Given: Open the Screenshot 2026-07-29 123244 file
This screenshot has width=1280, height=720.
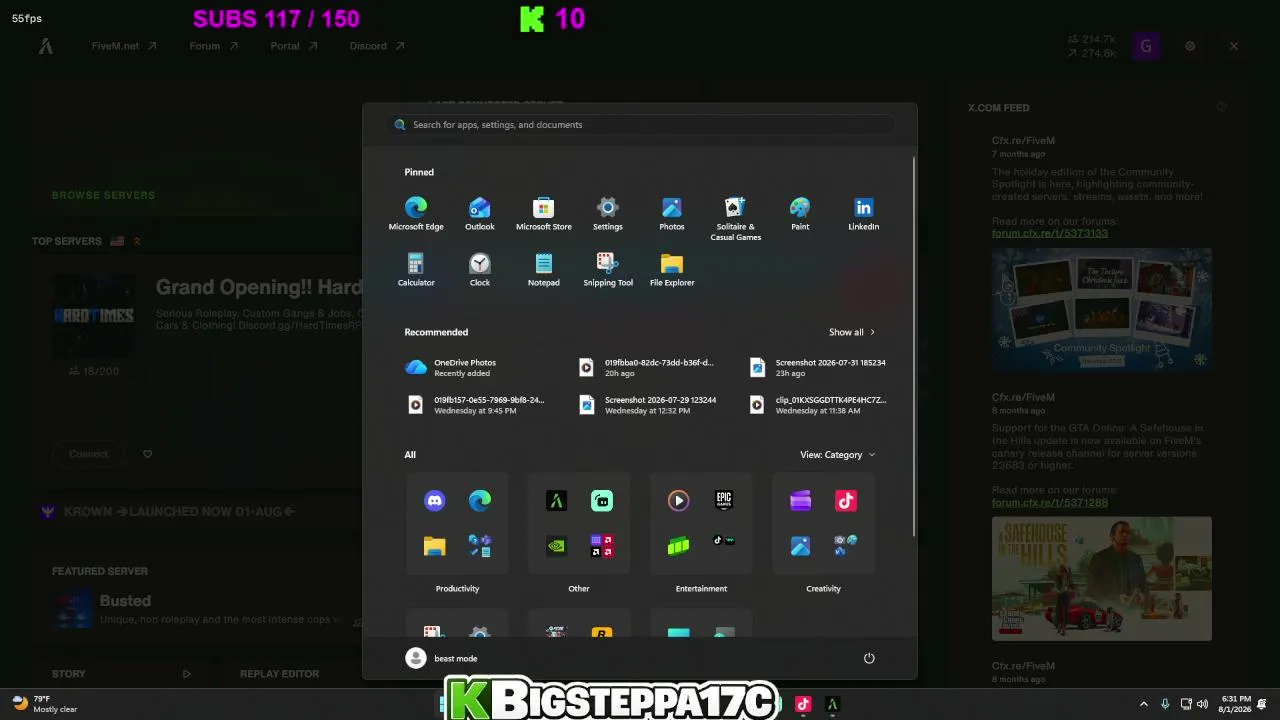Looking at the screenshot, I should 648,404.
